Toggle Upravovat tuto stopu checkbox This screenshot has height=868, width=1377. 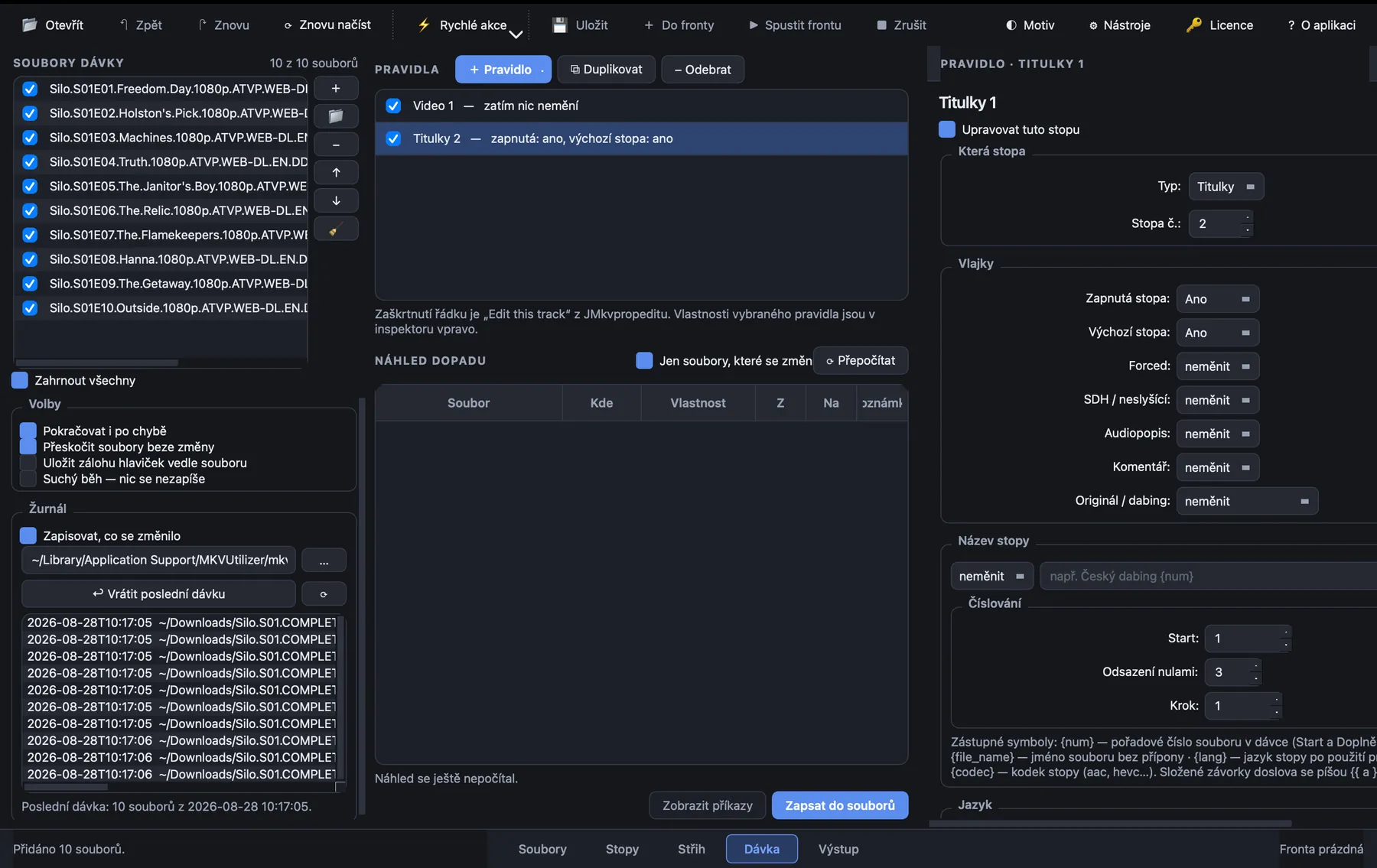click(x=946, y=129)
